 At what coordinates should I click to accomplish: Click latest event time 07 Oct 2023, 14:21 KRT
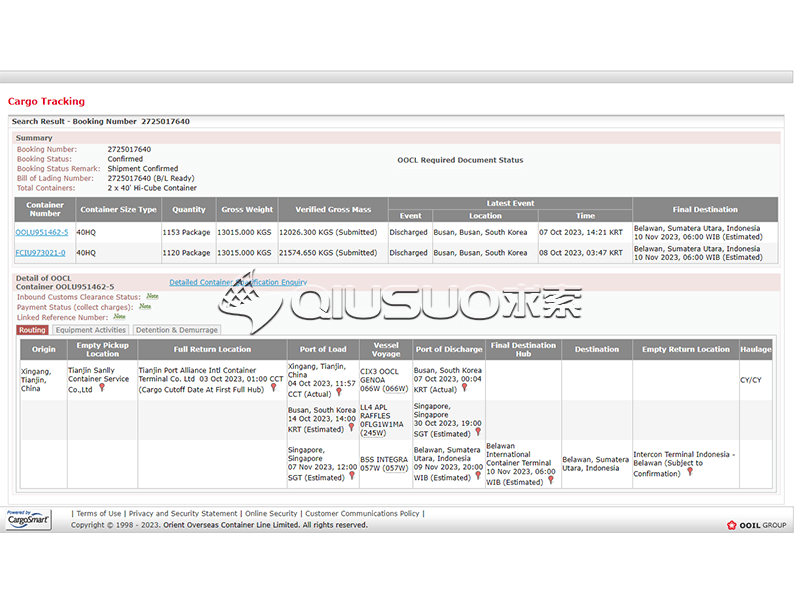(581, 233)
